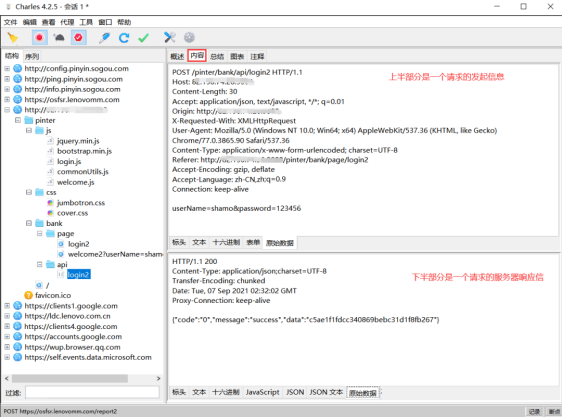Open the 工具 menu

(x=86, y=22)
